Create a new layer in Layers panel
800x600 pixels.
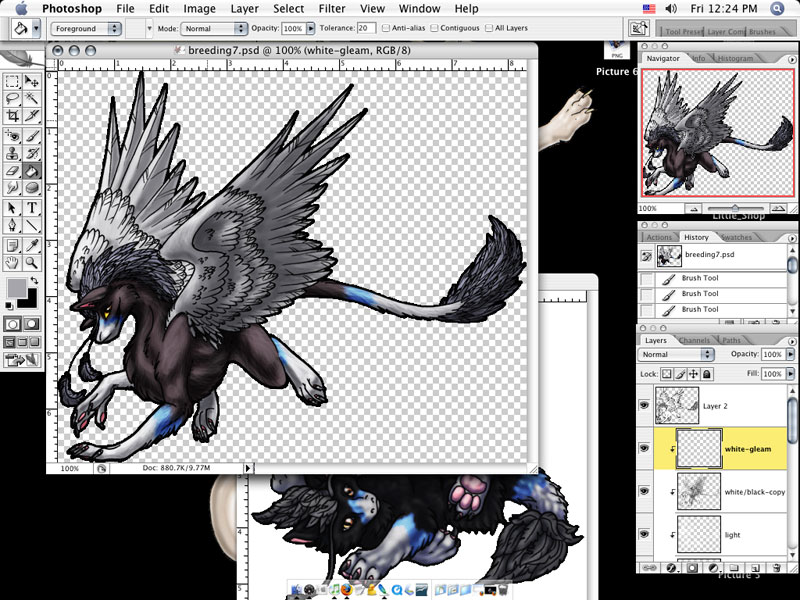(756, 567)
